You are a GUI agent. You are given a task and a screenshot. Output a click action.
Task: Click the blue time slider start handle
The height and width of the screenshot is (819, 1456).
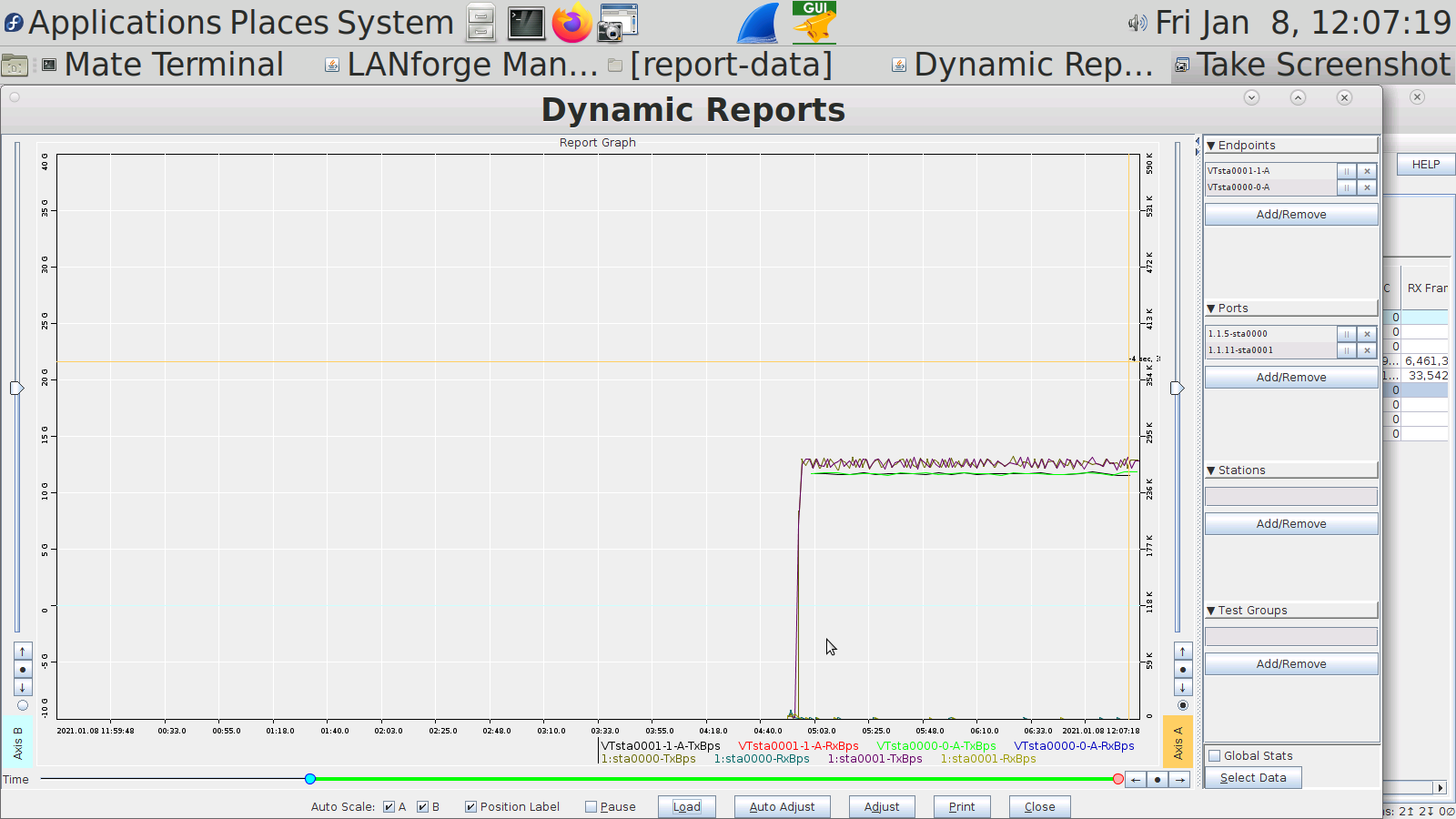pos(310,779)
